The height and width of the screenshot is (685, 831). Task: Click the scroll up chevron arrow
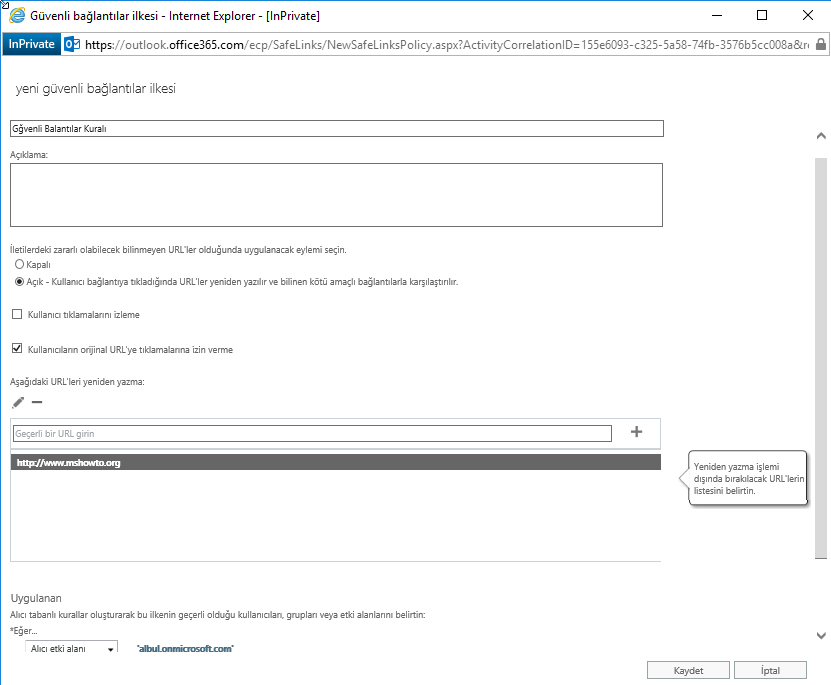coord(821,136)
